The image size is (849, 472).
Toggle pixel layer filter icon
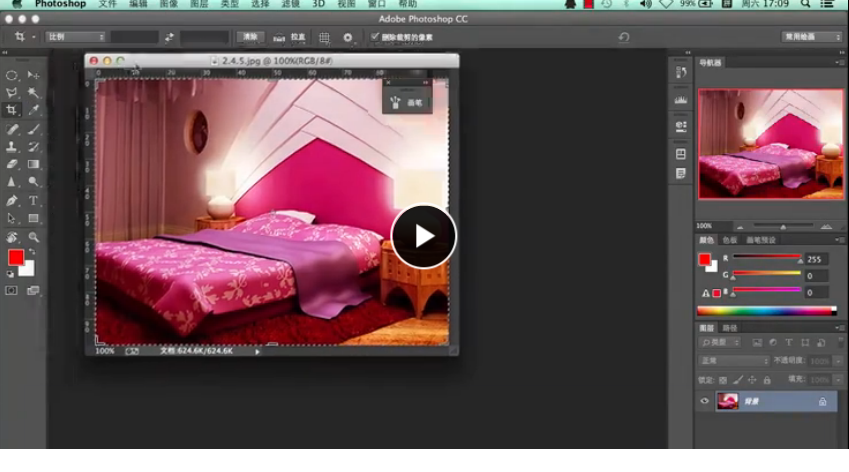pyautogui.click(x=757, y=343)
